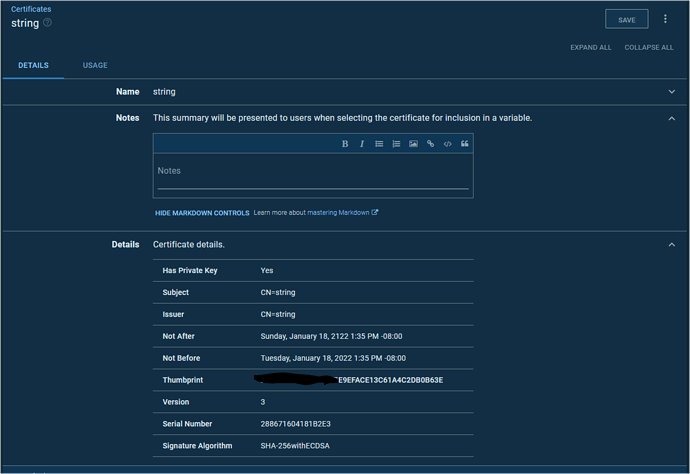This screenshot has width=690, height=474.
Task: Click the code formatting icon
Action: (x=447, y=144)
